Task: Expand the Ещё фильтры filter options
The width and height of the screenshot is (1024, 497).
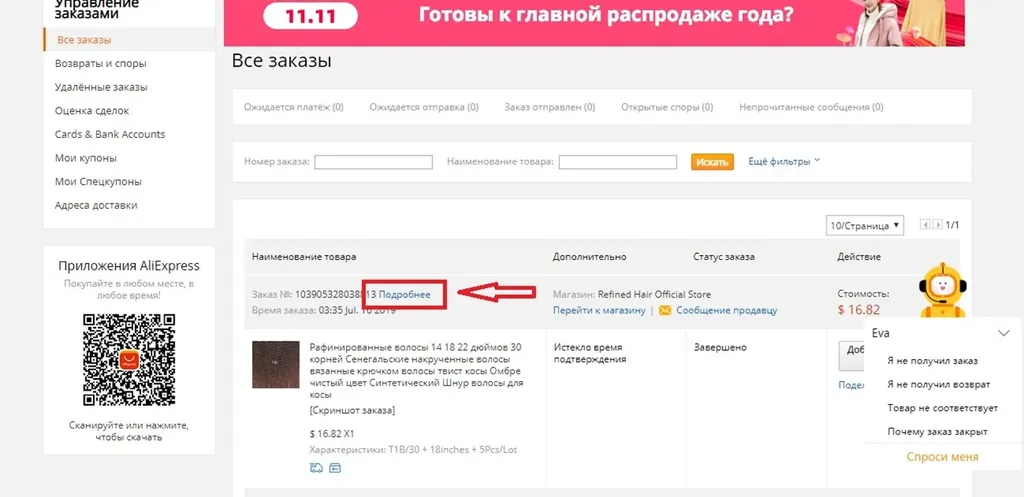Action: [784, 161]
